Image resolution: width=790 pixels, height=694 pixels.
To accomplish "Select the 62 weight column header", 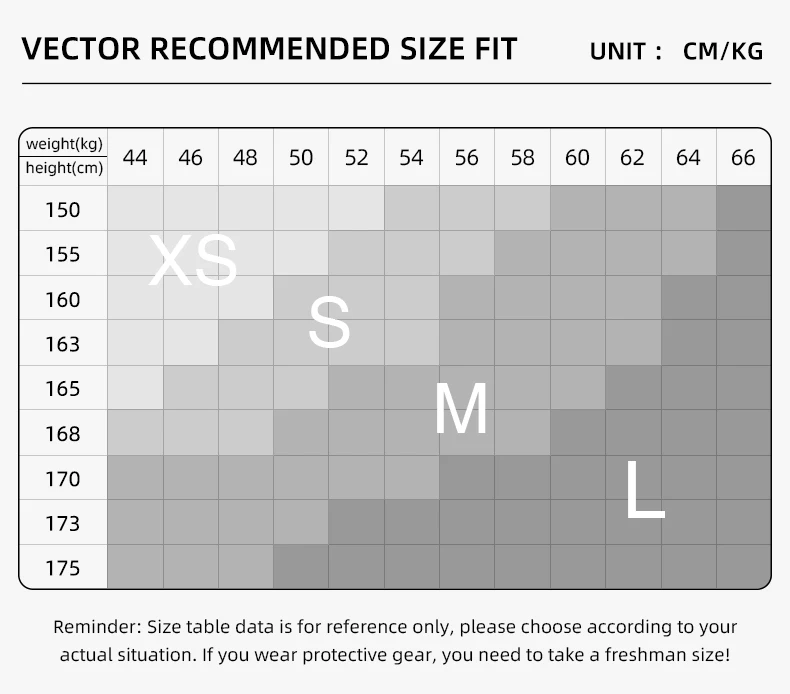I will (632, 157).
